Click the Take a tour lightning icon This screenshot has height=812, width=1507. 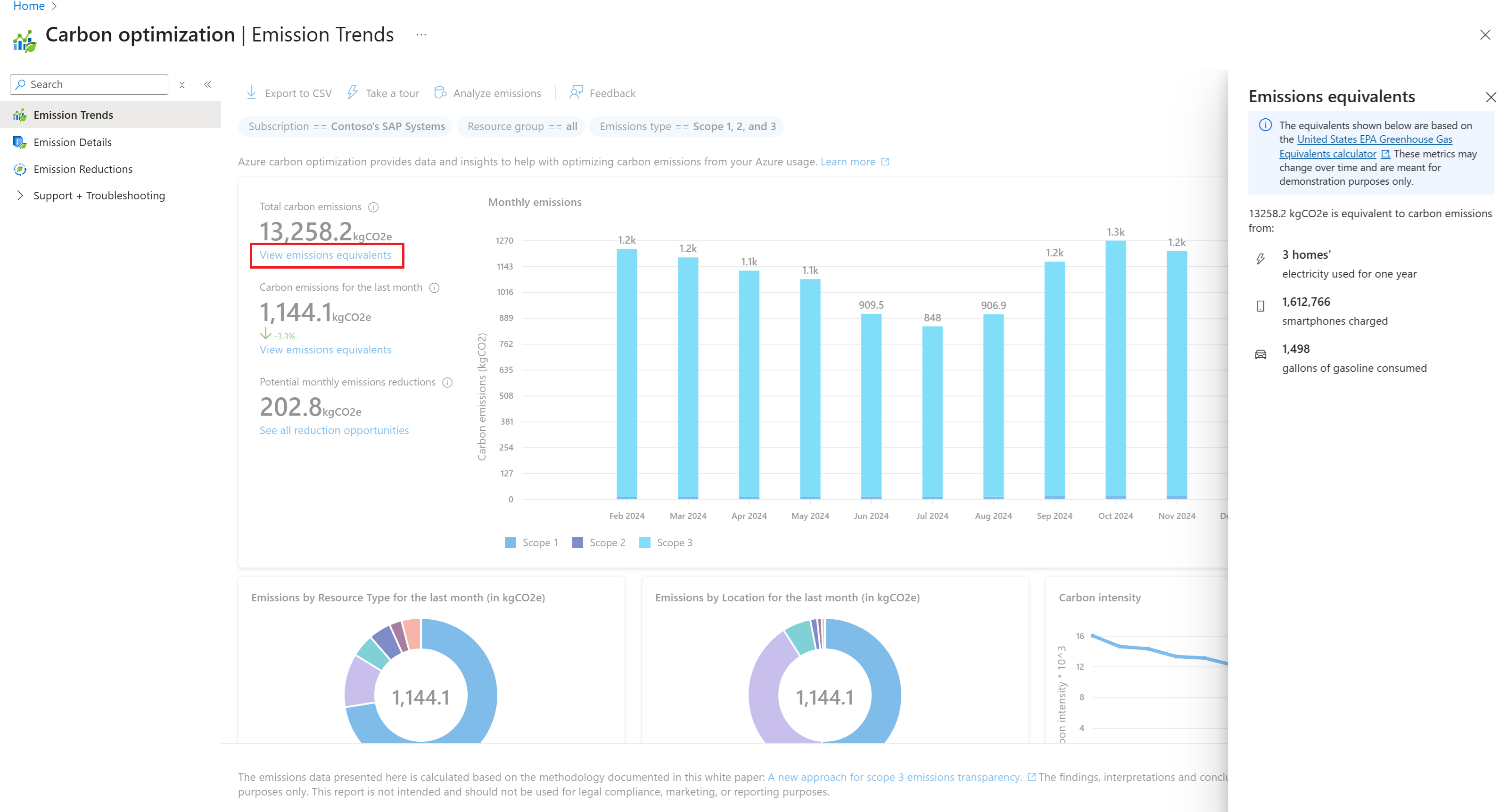[x=352, y=93]
